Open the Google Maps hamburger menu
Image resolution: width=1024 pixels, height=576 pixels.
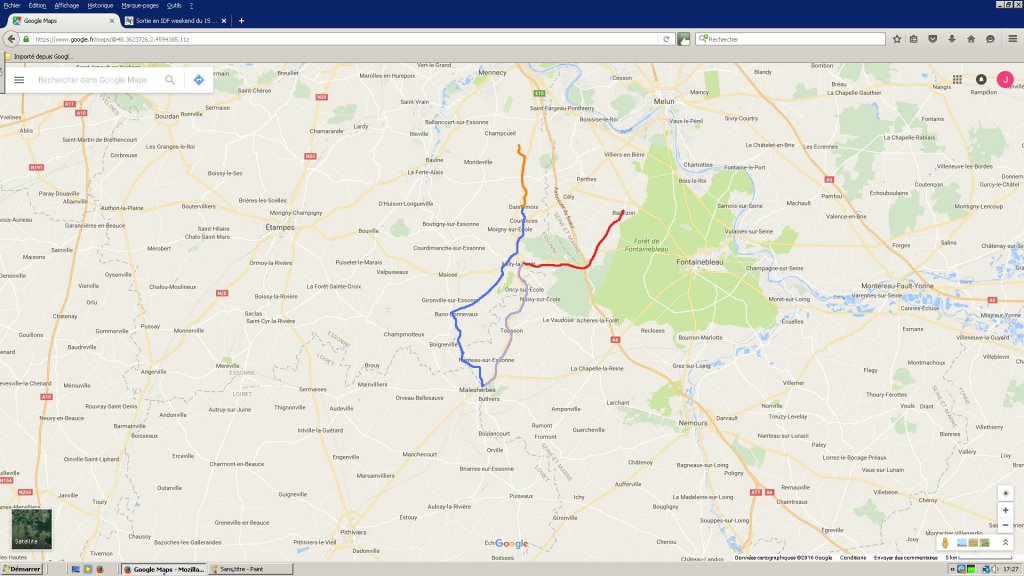pos(19,80)
